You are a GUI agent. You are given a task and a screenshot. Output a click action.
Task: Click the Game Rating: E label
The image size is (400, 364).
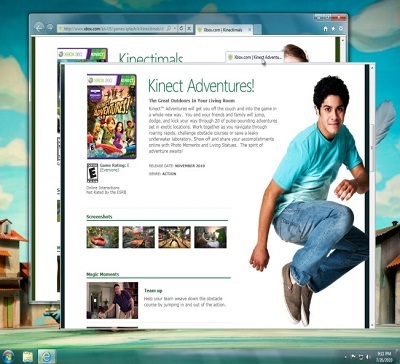(114, 165)
